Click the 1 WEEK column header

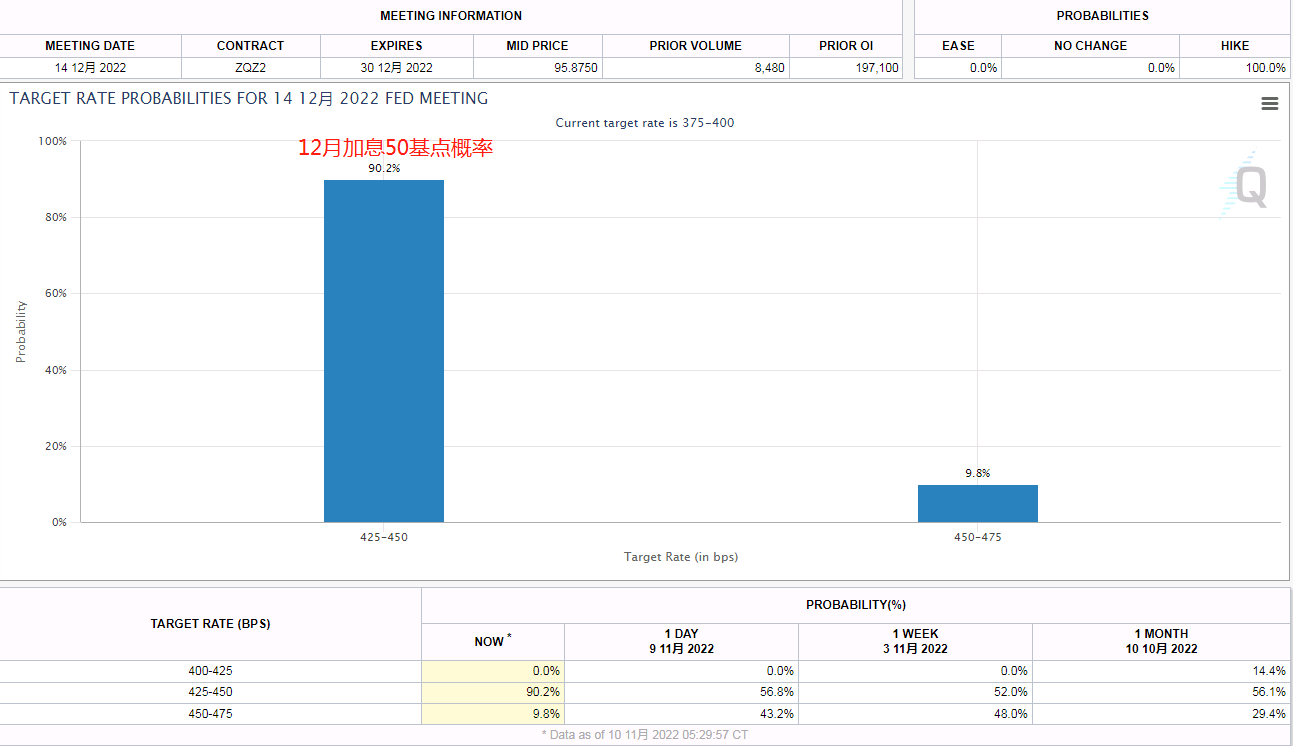click(x=915, y=641)
